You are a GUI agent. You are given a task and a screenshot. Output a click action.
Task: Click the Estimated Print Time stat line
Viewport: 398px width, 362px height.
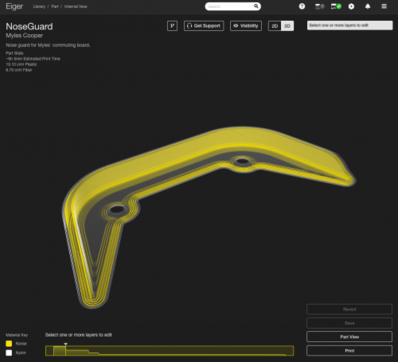click(x=33, y=59)
